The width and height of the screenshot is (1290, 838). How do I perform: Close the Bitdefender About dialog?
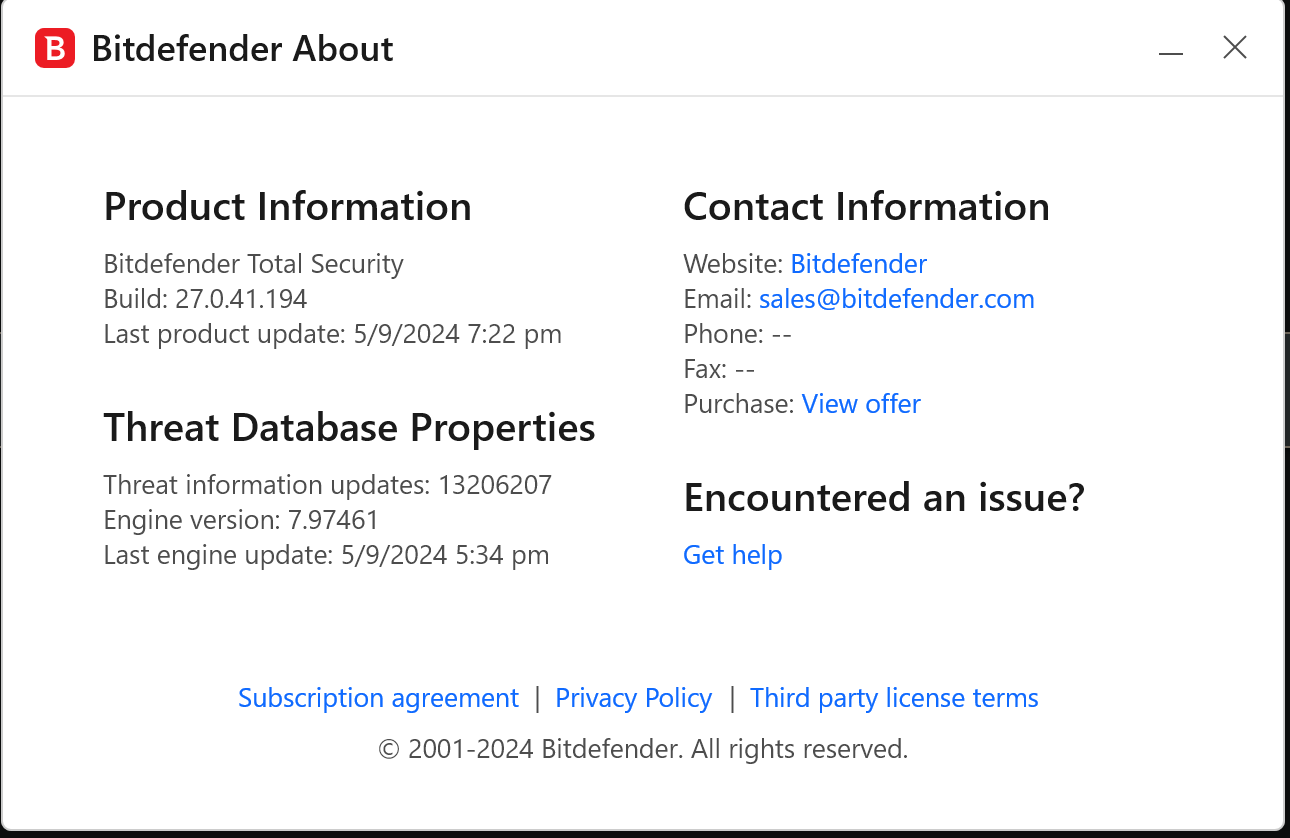pyautogui.click(x=1235, y=48)
